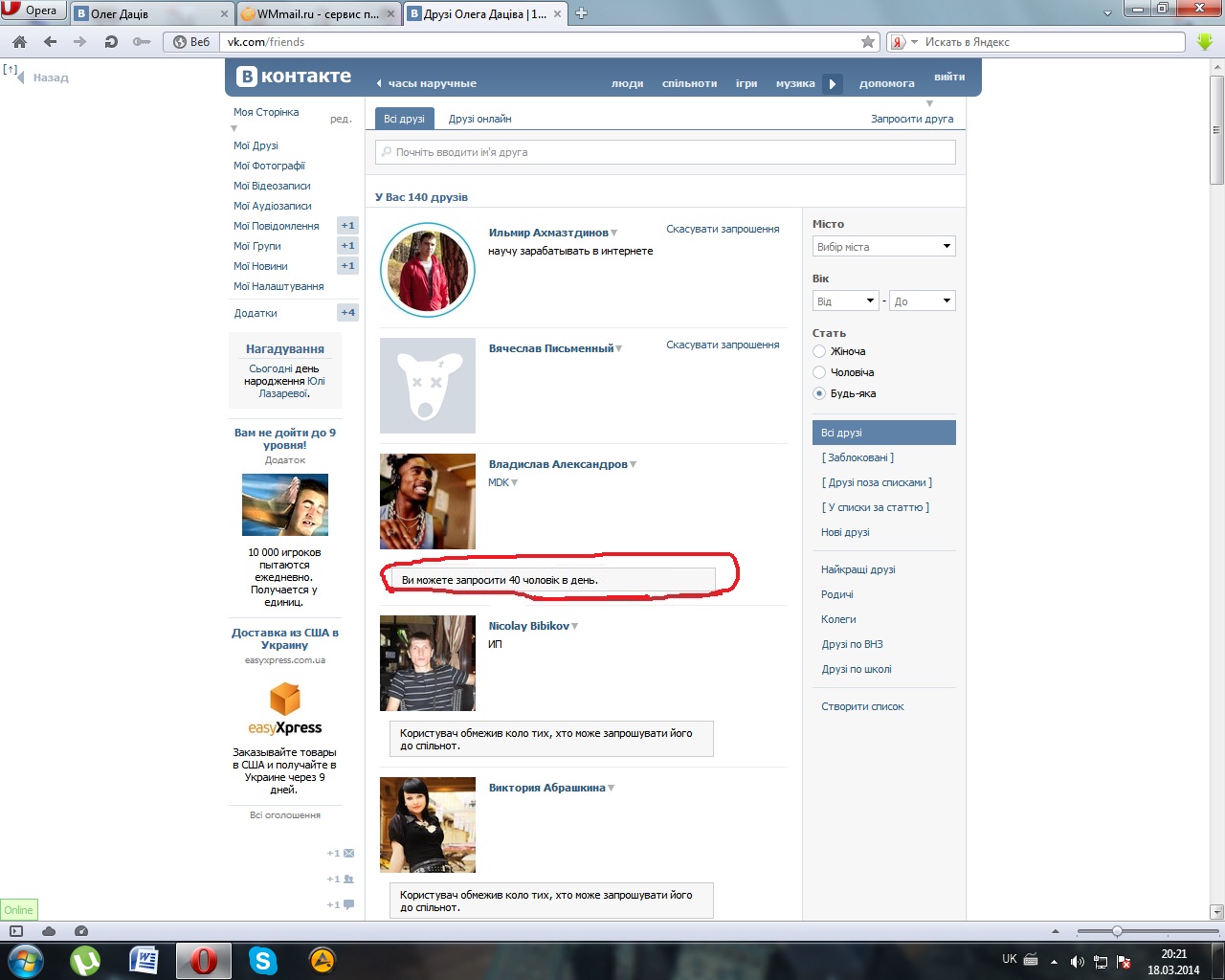This screenshot has width=1225, height=980.
Task: Click the Opera zoom slider handle
Action: click(1117, 931)
